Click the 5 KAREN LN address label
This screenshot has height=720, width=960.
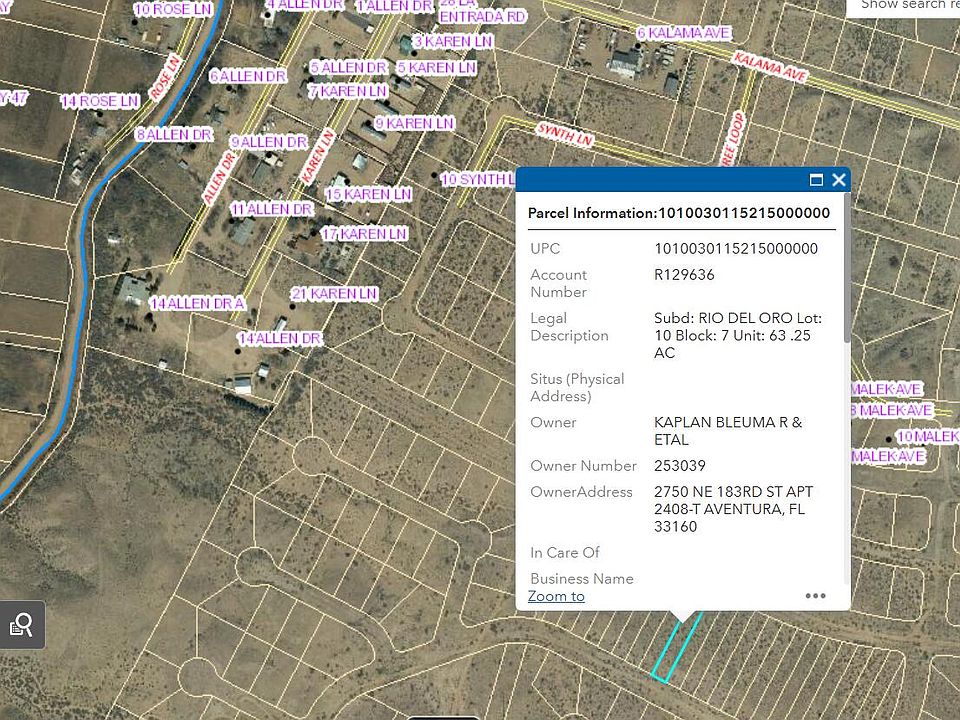point(437,68)
